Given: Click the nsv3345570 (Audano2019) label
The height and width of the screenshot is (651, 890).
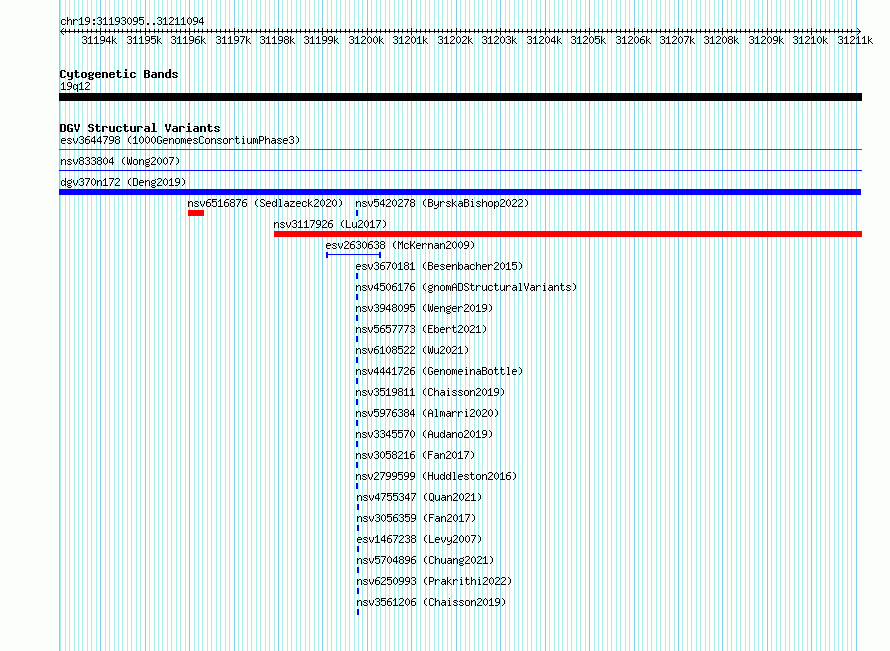Looking at the screenshot, I should [x=424, y=434].
